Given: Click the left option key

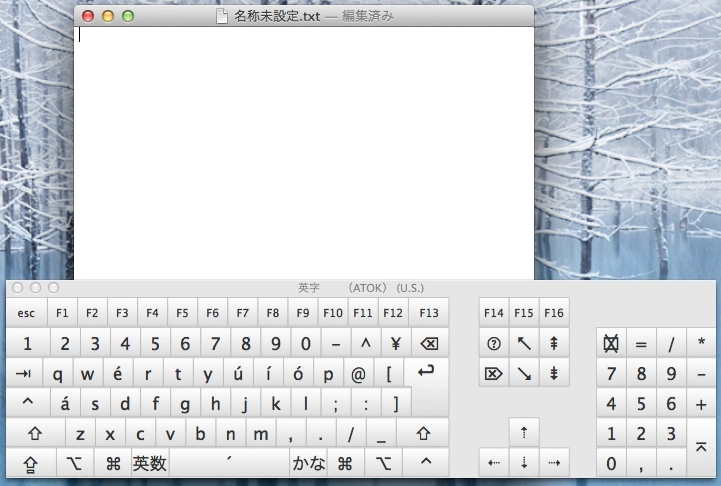Looking at the screenshot, I should point(75,463).
